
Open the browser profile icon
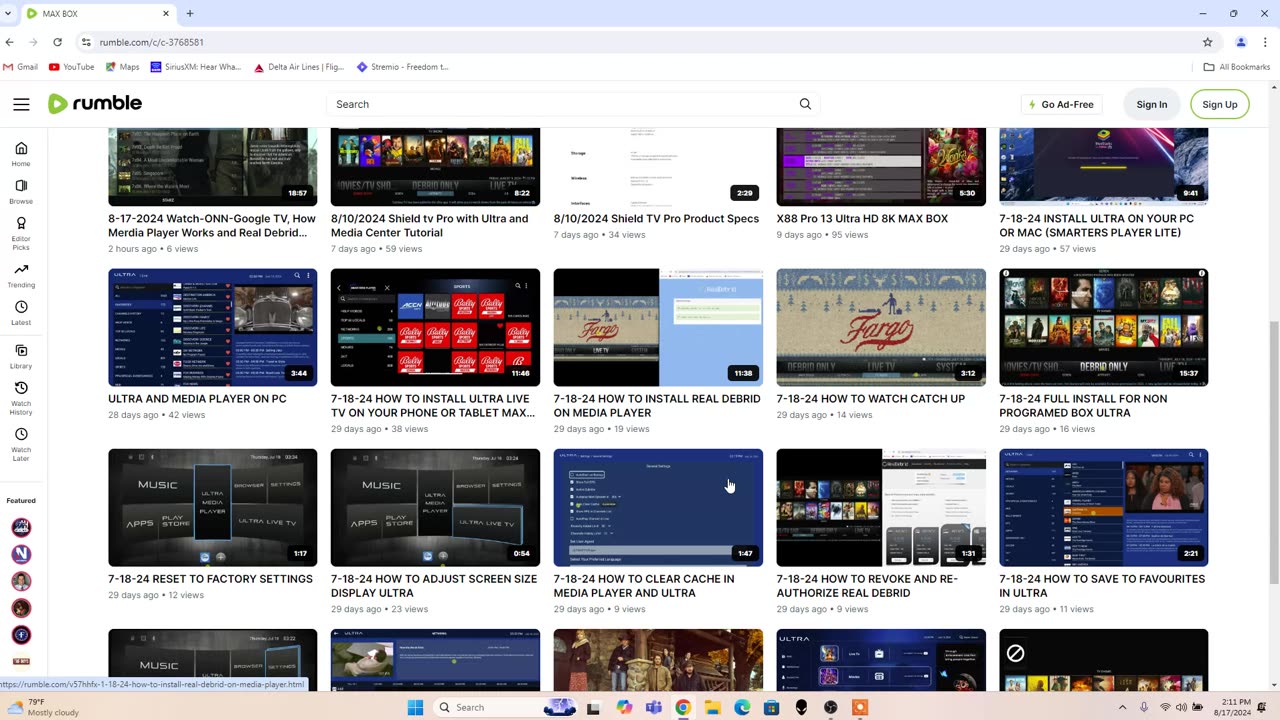1241,42
